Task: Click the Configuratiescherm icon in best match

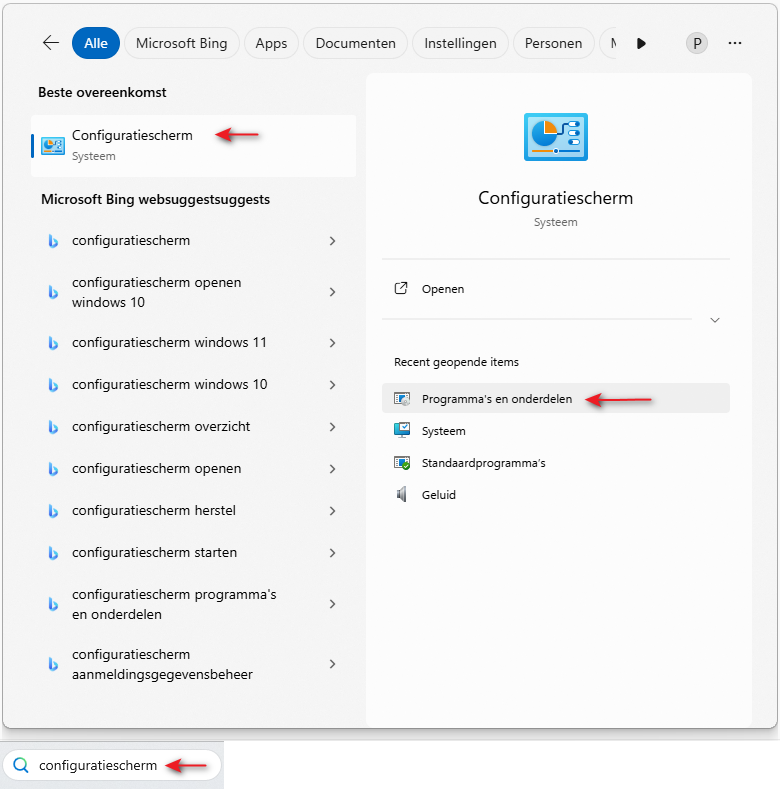Action: point(53,146)
